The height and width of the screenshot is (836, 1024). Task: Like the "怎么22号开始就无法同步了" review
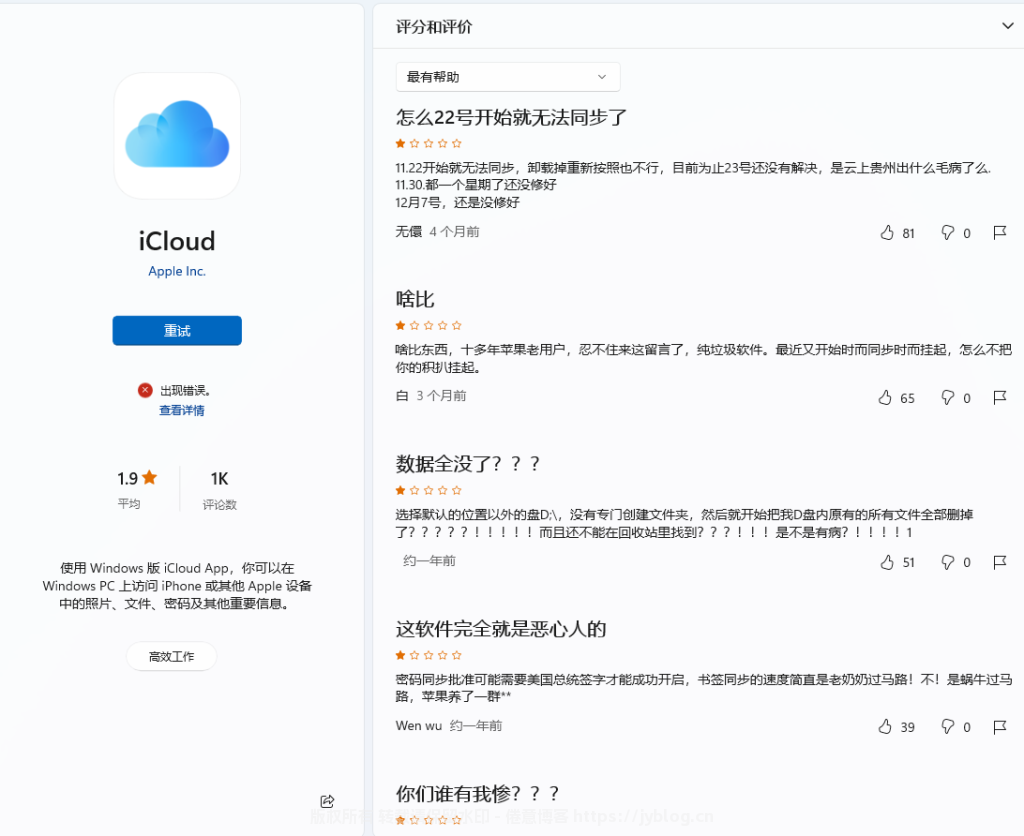tap(886, 233)
